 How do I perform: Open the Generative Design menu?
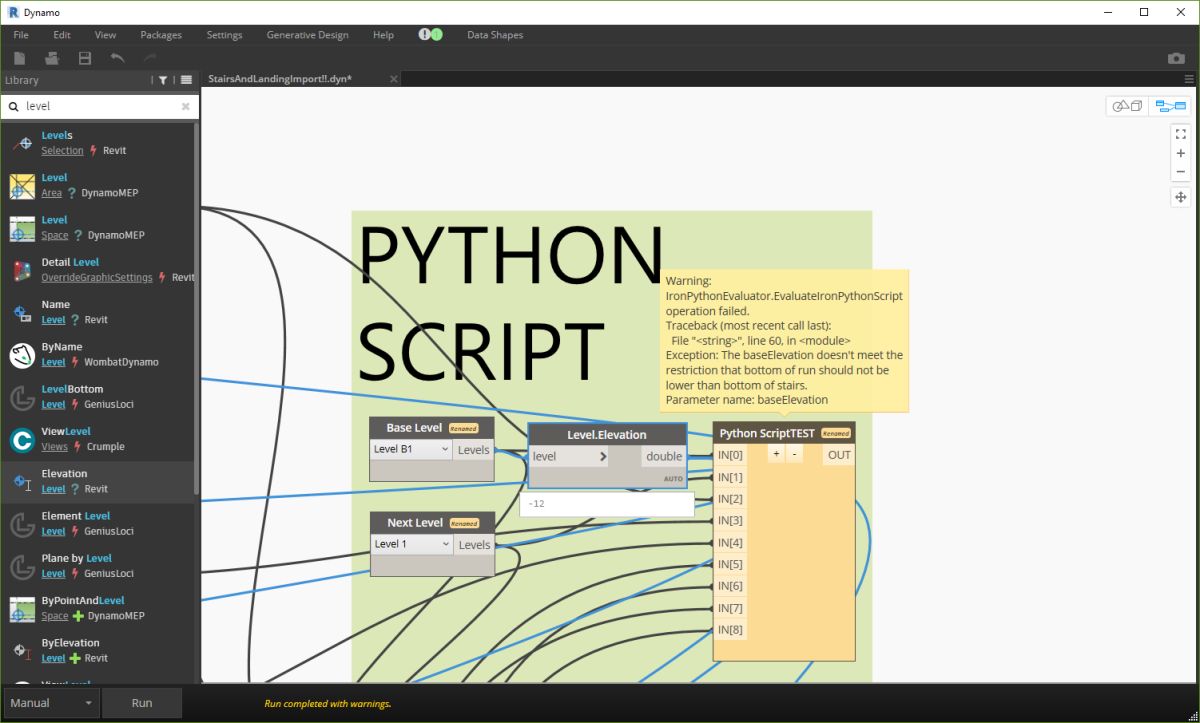(x=307, y=35)
